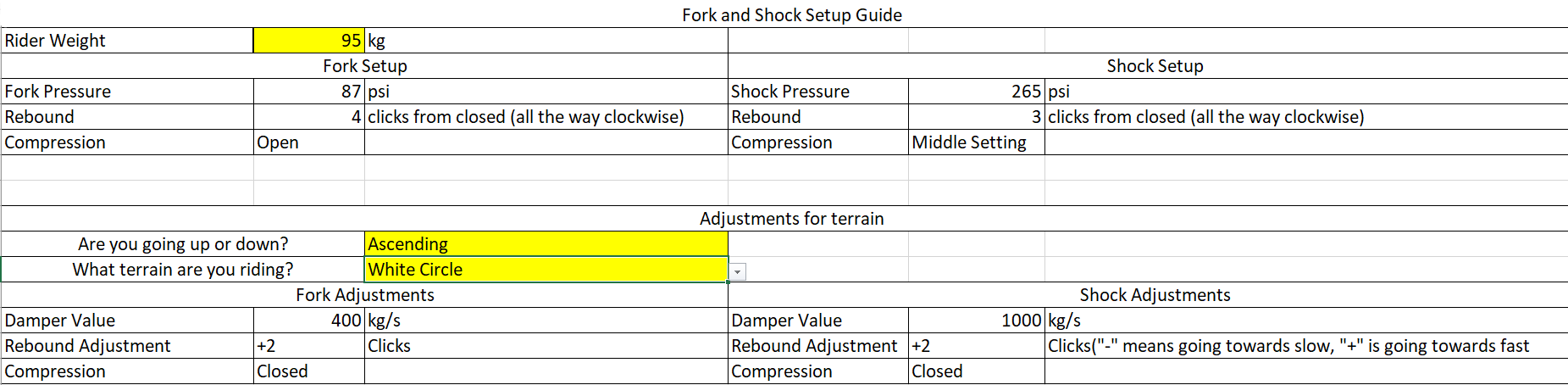The width and height of the screenshot is (1568, 385).
Task: Select the 'What terrain are you riding?' label
Action: (183, 270)
